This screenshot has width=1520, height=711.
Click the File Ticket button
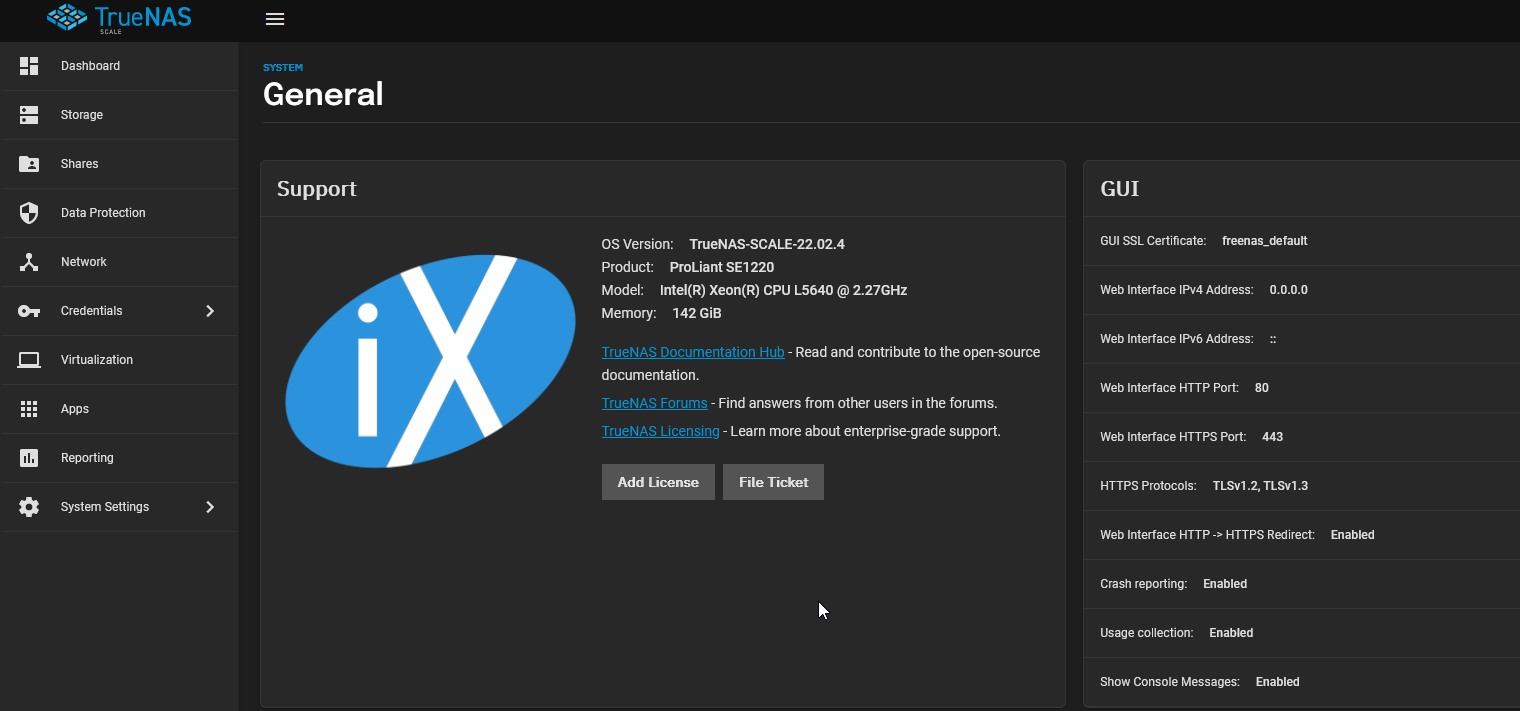(x=773, y=482)
